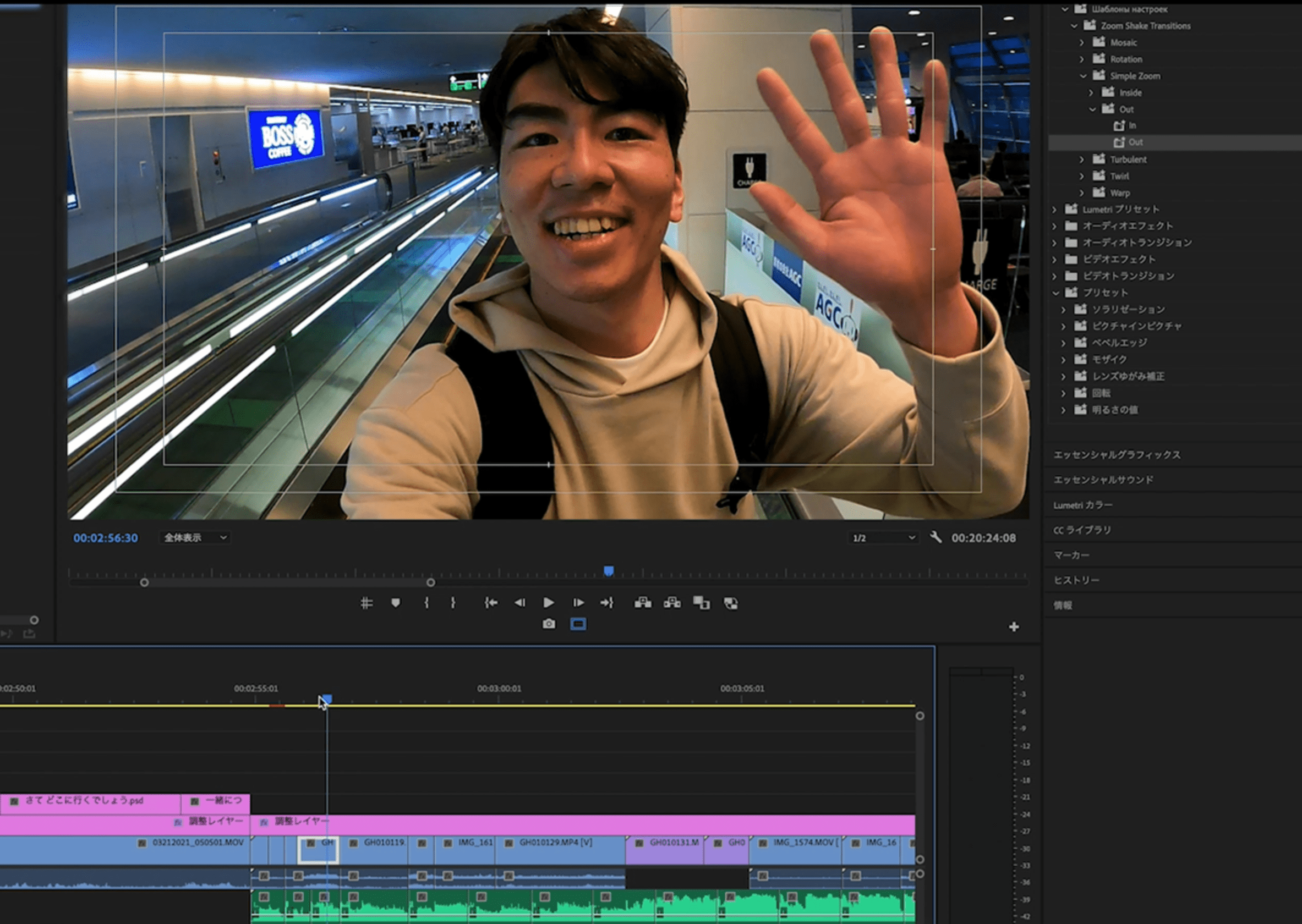Open the button editor plus icon

[1013, 627]
